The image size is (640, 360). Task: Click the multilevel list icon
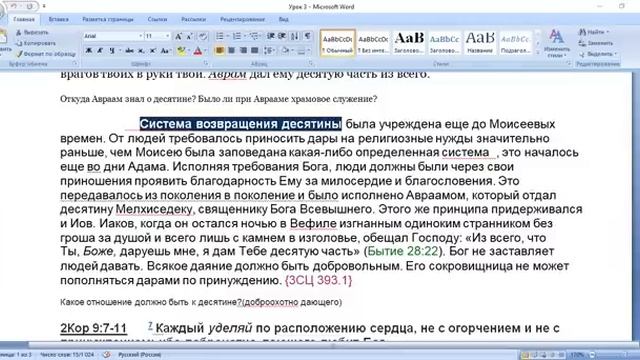254,36
